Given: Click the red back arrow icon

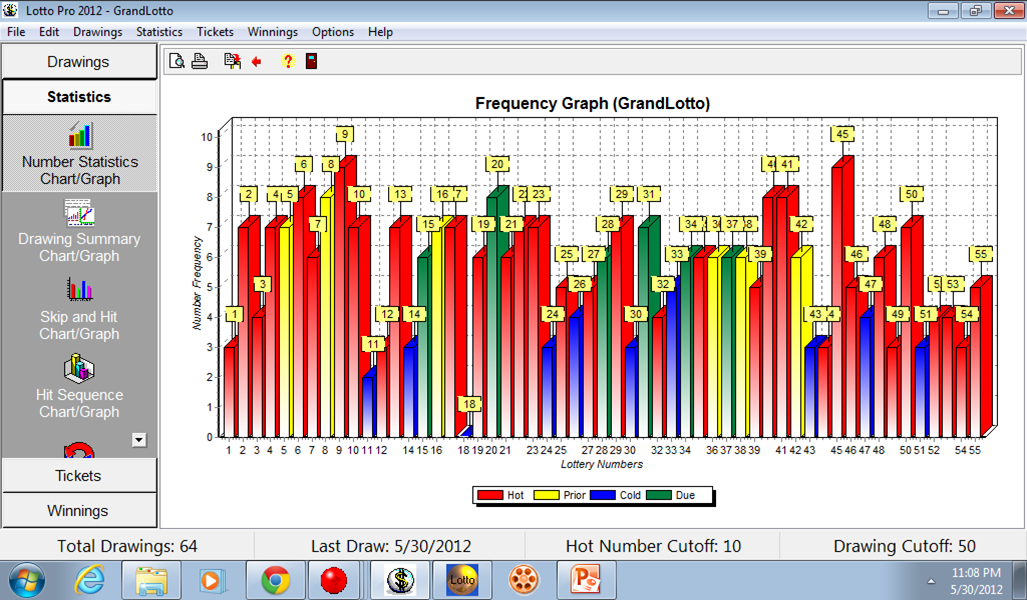Looking at the screenshot, I should (257, 62).
